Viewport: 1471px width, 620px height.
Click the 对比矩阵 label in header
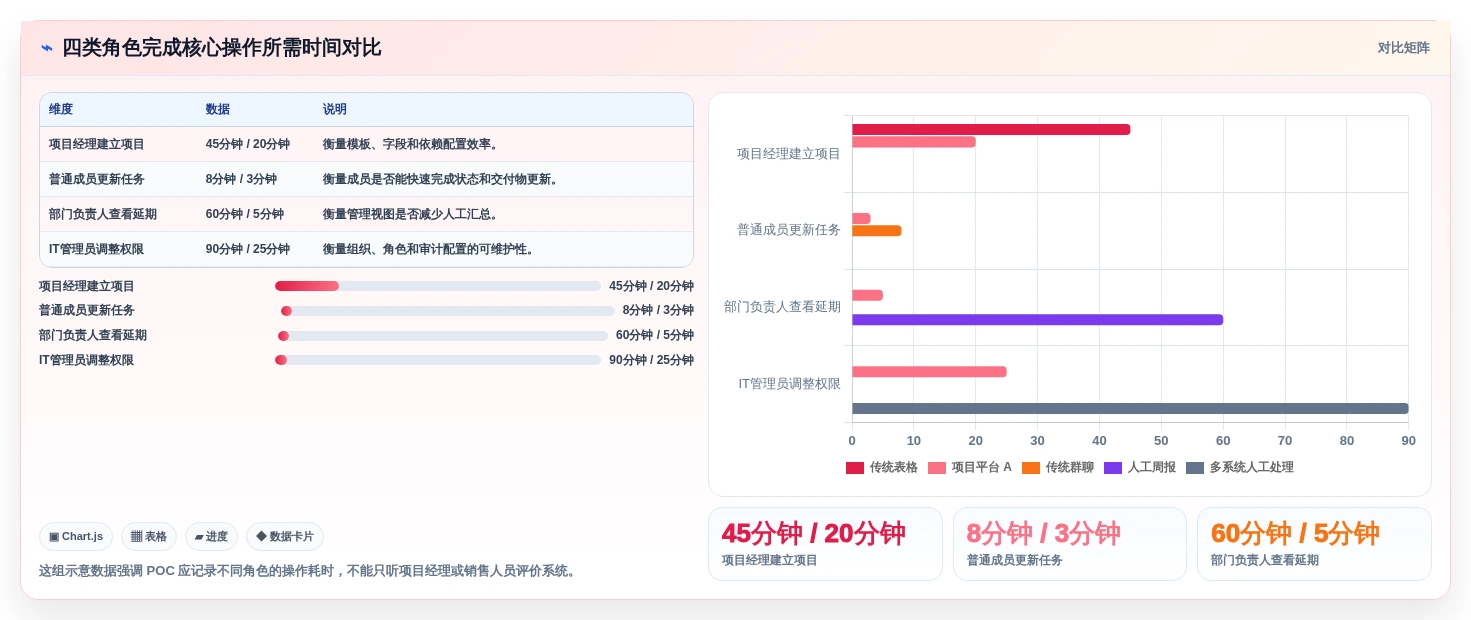[1403, 48]
